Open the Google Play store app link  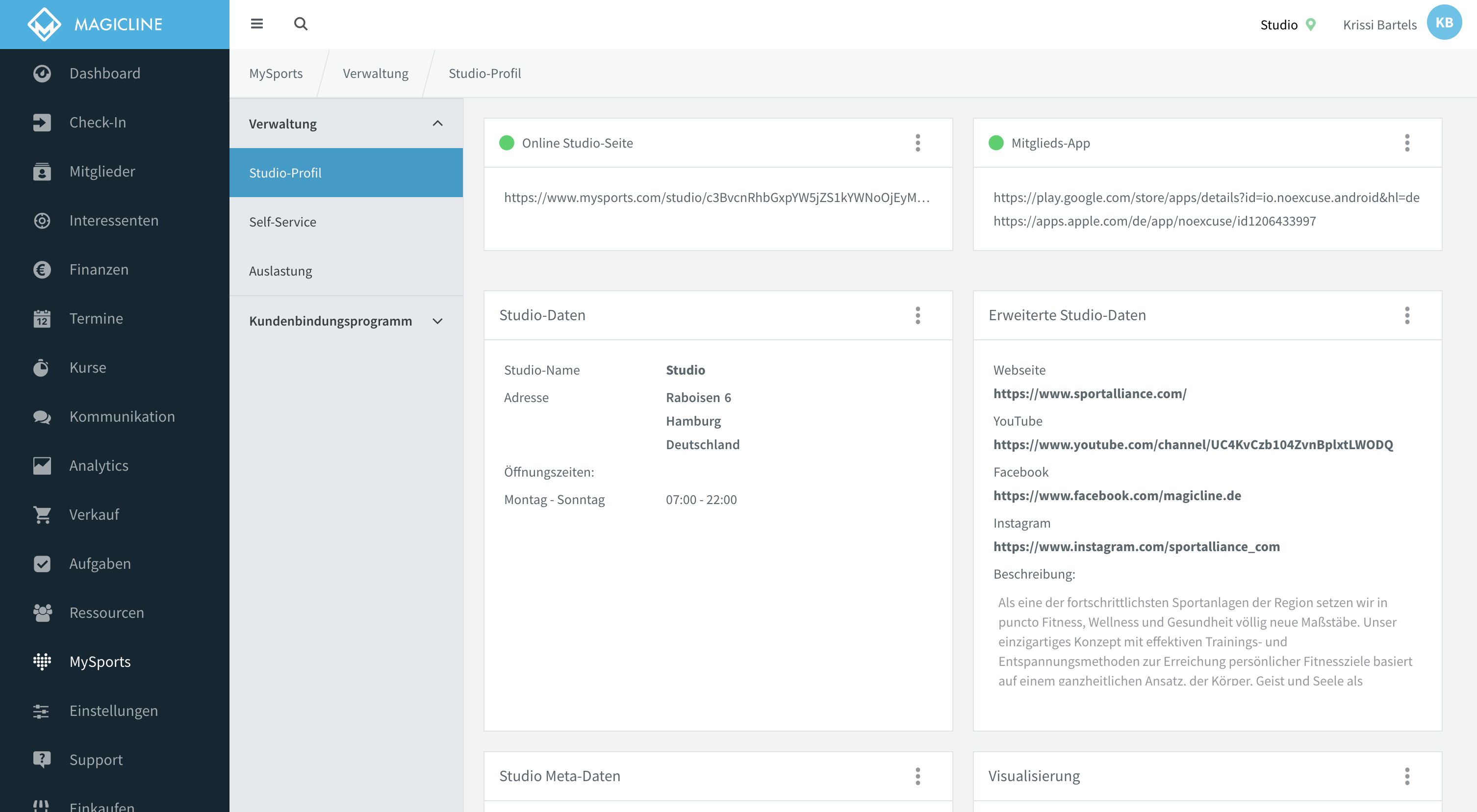pyautogui.click(x=1206, y=197)
